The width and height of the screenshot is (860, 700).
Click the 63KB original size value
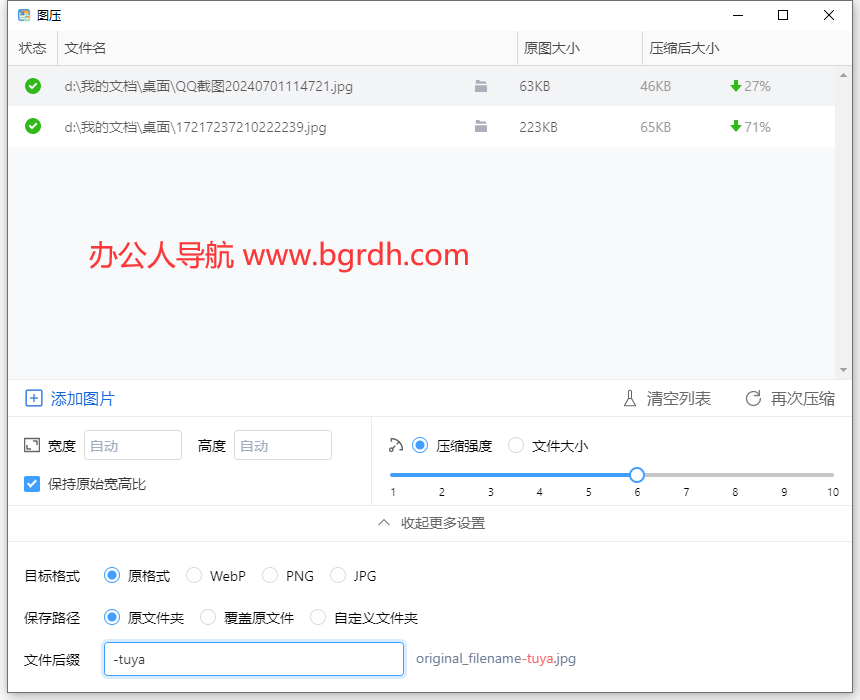[x=535, y=86]
